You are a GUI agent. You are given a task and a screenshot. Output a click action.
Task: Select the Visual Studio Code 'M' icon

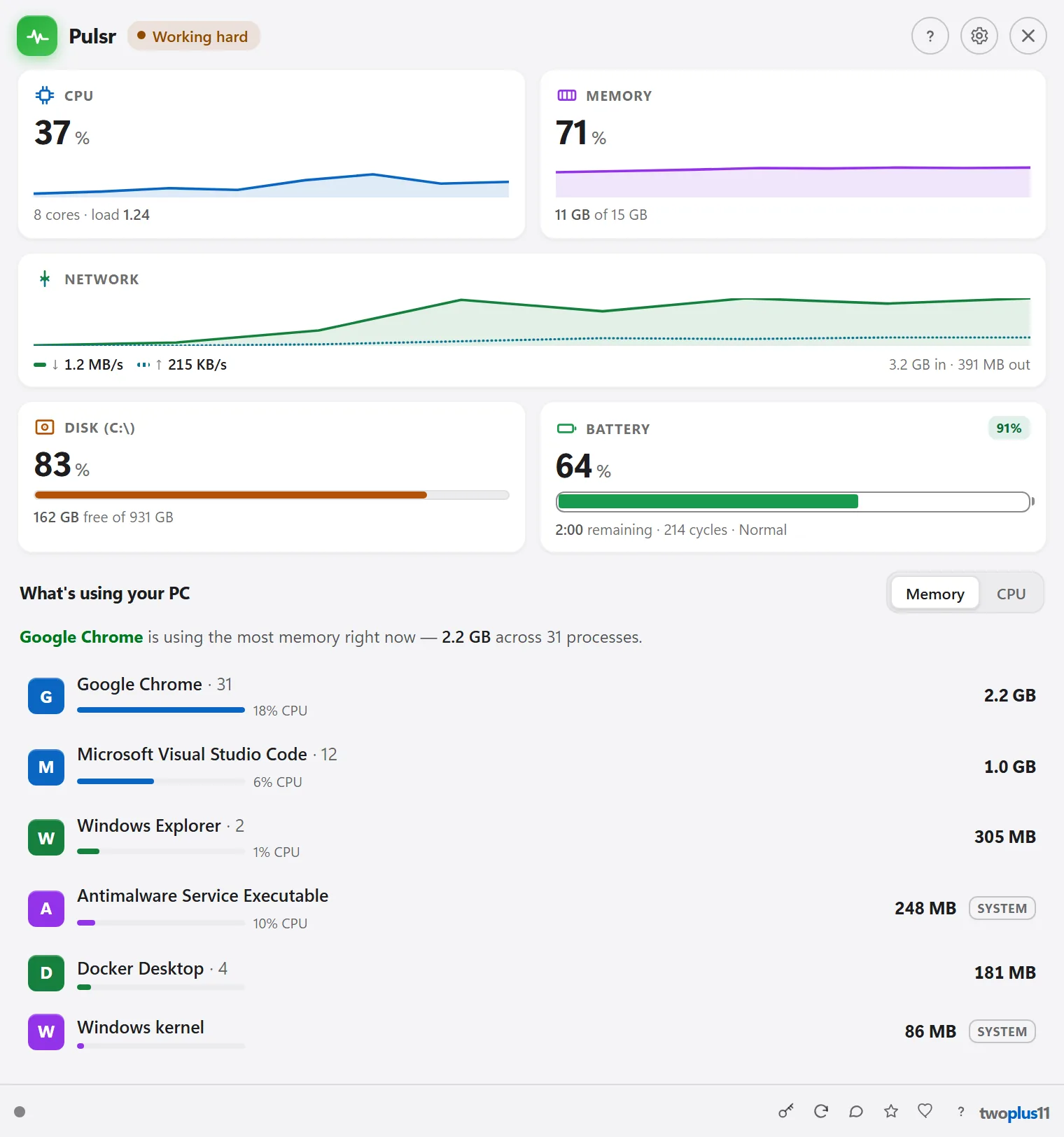coord(46,767)
